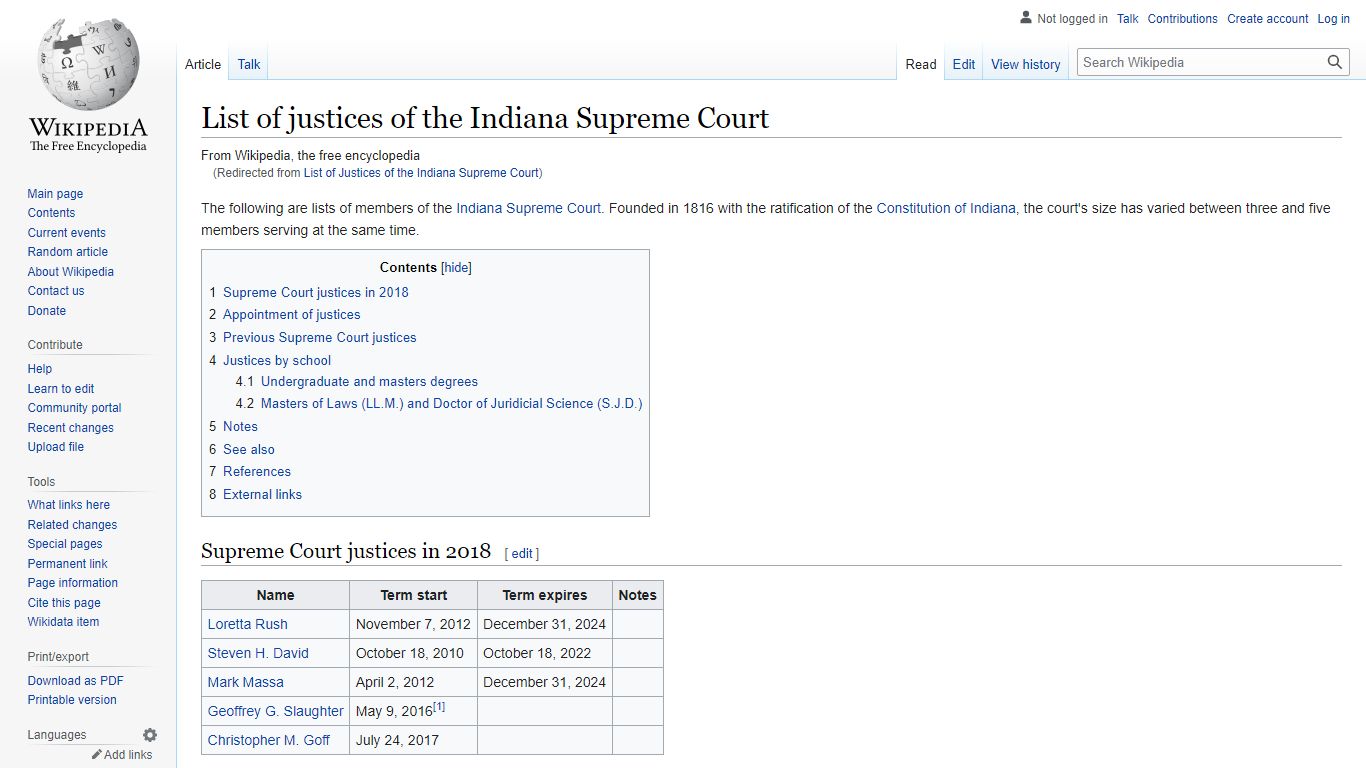1366x768 pixels.
Task: Copy the Permanent link
Action: (x=68, y=564)
